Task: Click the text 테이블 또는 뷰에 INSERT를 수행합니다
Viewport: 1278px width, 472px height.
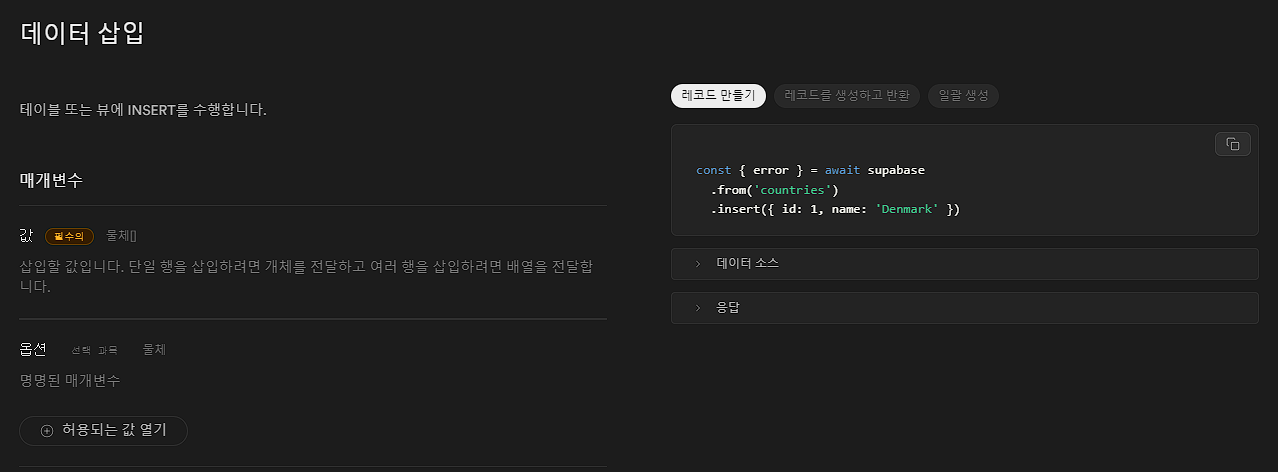Action: [143, 110]
